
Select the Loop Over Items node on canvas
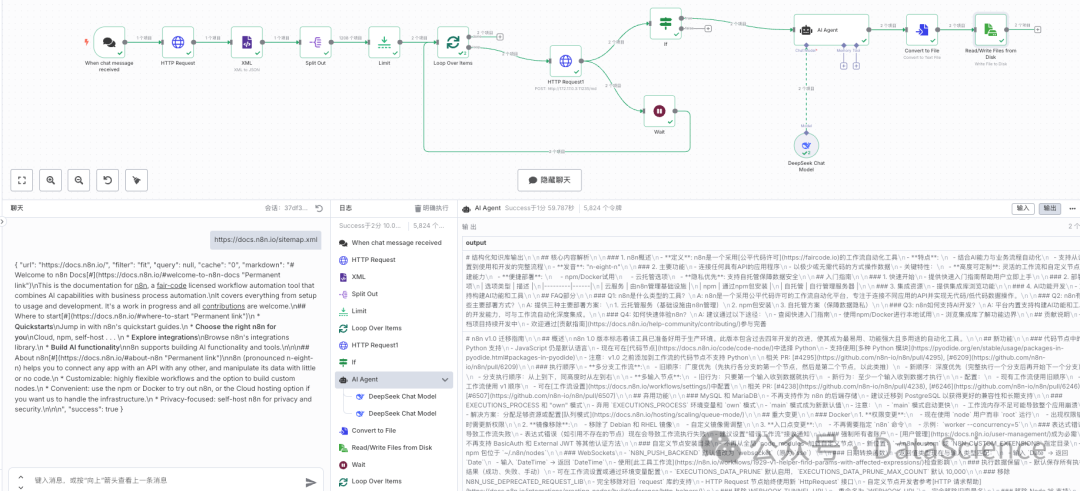click(453, 43)
